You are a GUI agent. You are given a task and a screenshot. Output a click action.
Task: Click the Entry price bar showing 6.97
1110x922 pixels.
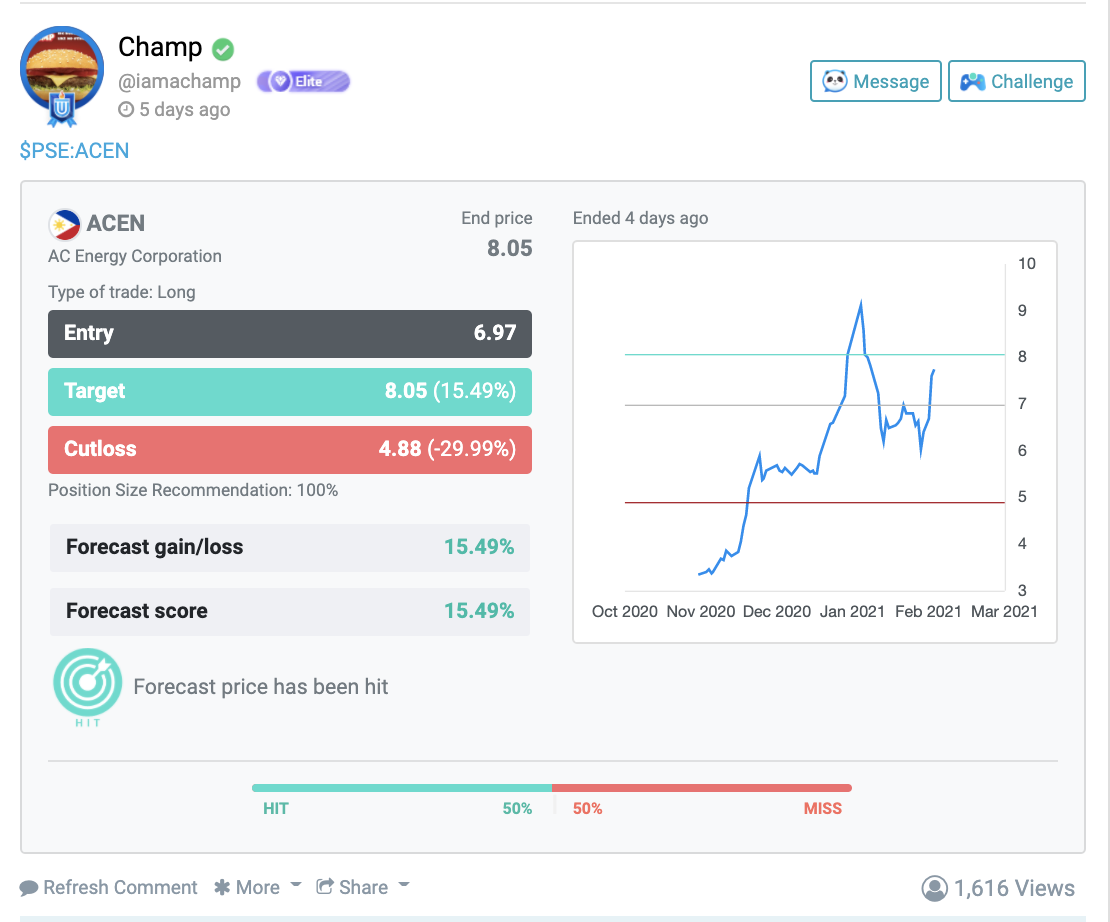(290, 334)
